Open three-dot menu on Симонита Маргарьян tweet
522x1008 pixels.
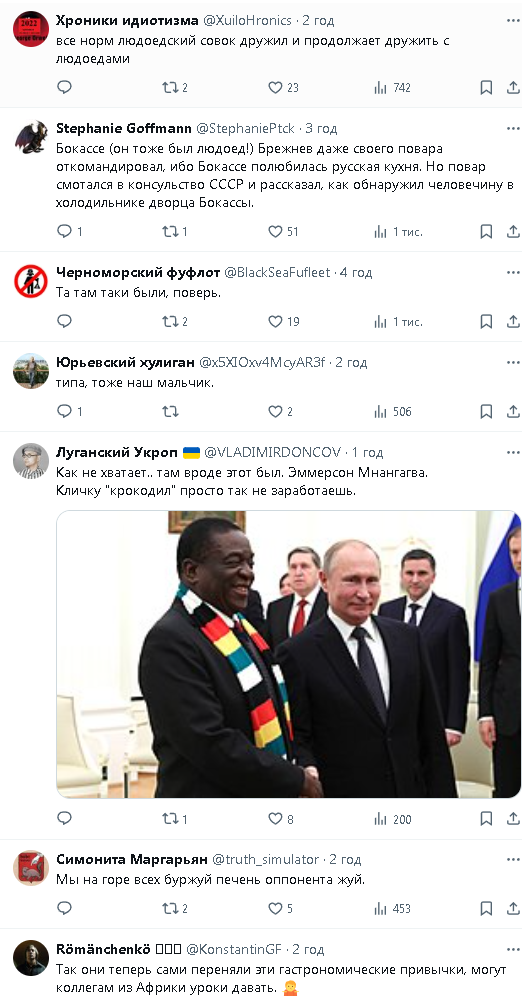[512, 860]
